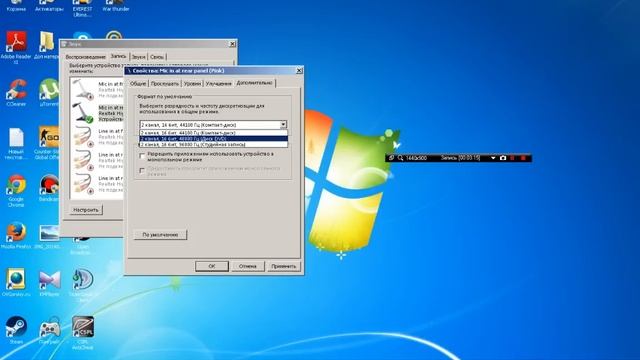The height and width of the screenshot is (360, 640).
Task: Select the Line in at front device row
Action: [97, 137]
